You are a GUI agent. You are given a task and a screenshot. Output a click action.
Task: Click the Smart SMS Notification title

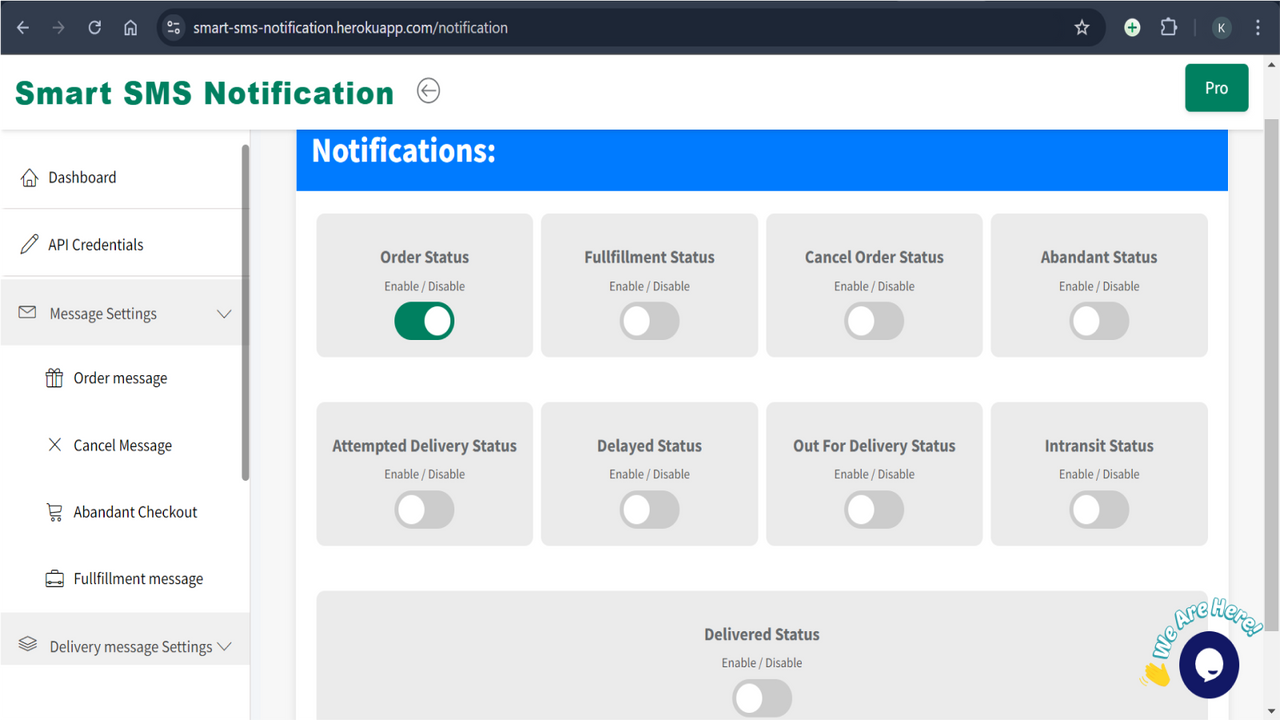[x=205, y=93]
